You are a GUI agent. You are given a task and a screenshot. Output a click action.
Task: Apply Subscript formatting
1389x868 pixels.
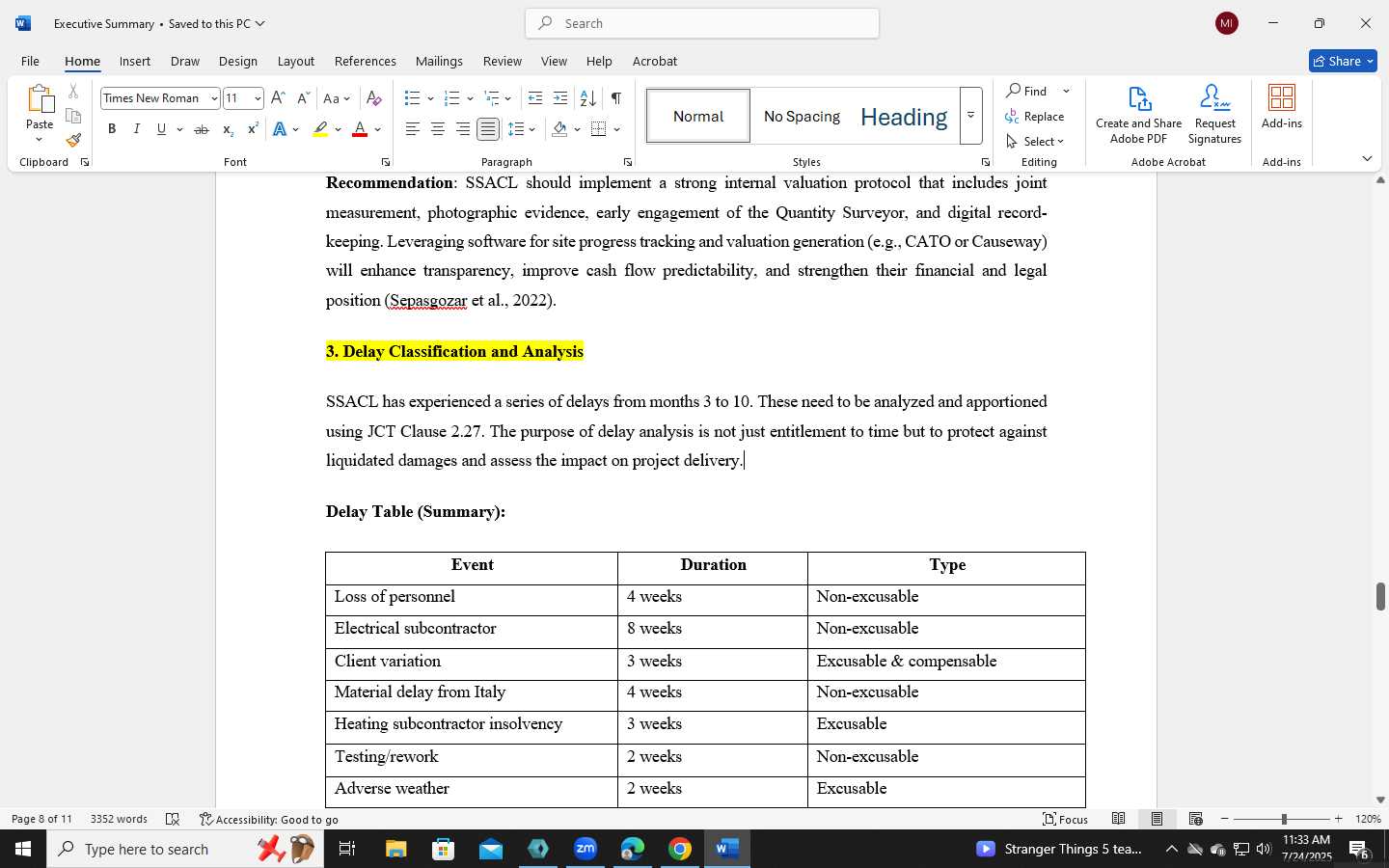point(228,129)
